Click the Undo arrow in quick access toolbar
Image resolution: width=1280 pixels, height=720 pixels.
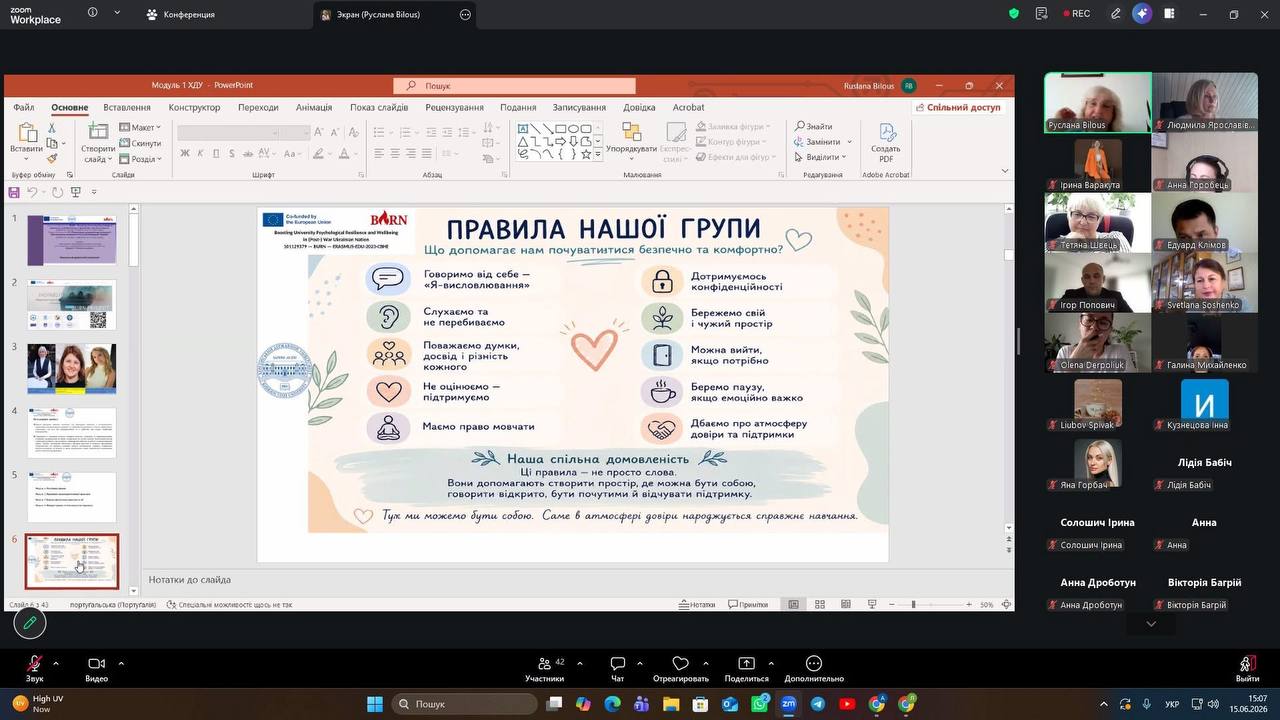pyautogui.click(x=32, y=192)
